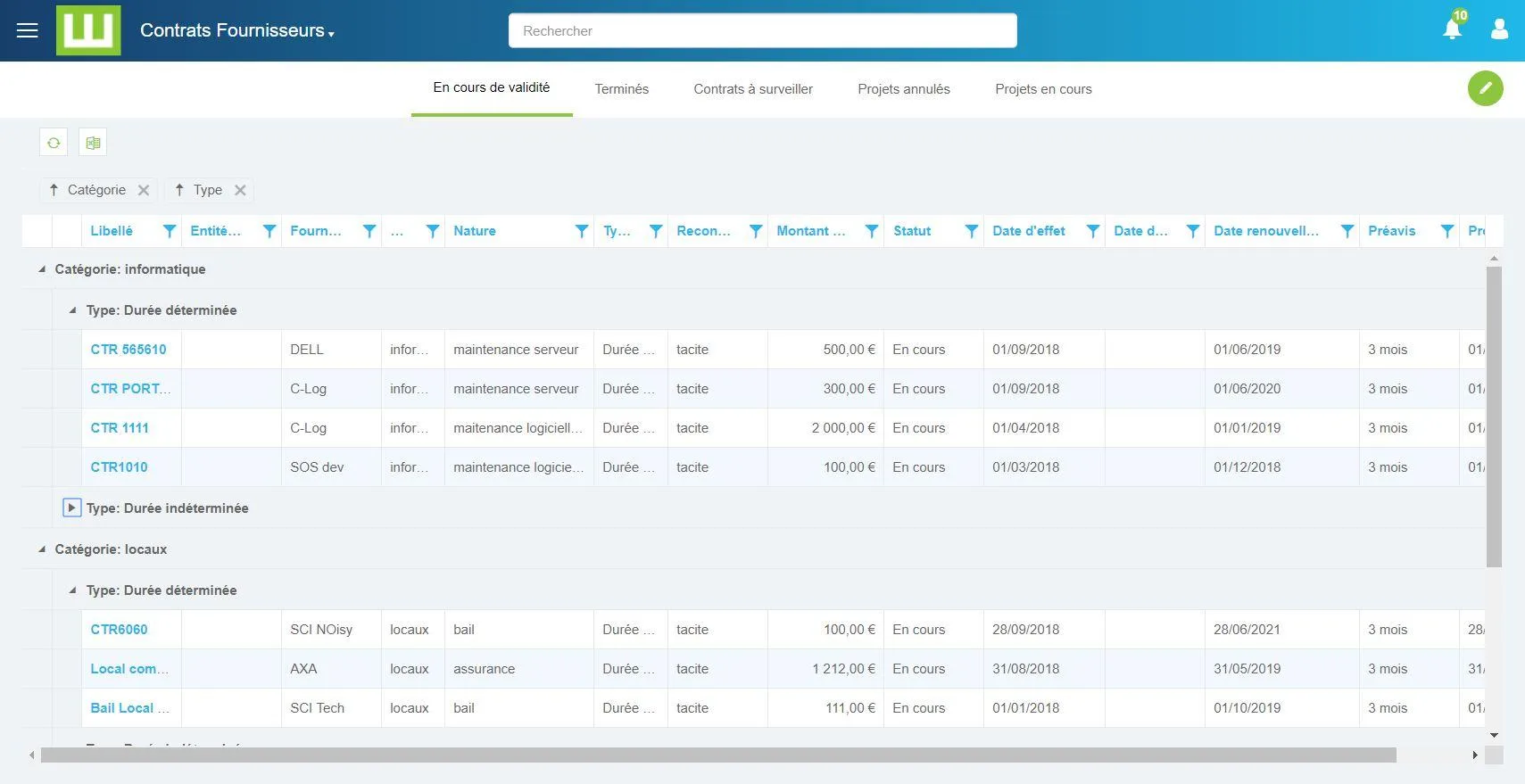Filter the Statut column

[972, 231]
